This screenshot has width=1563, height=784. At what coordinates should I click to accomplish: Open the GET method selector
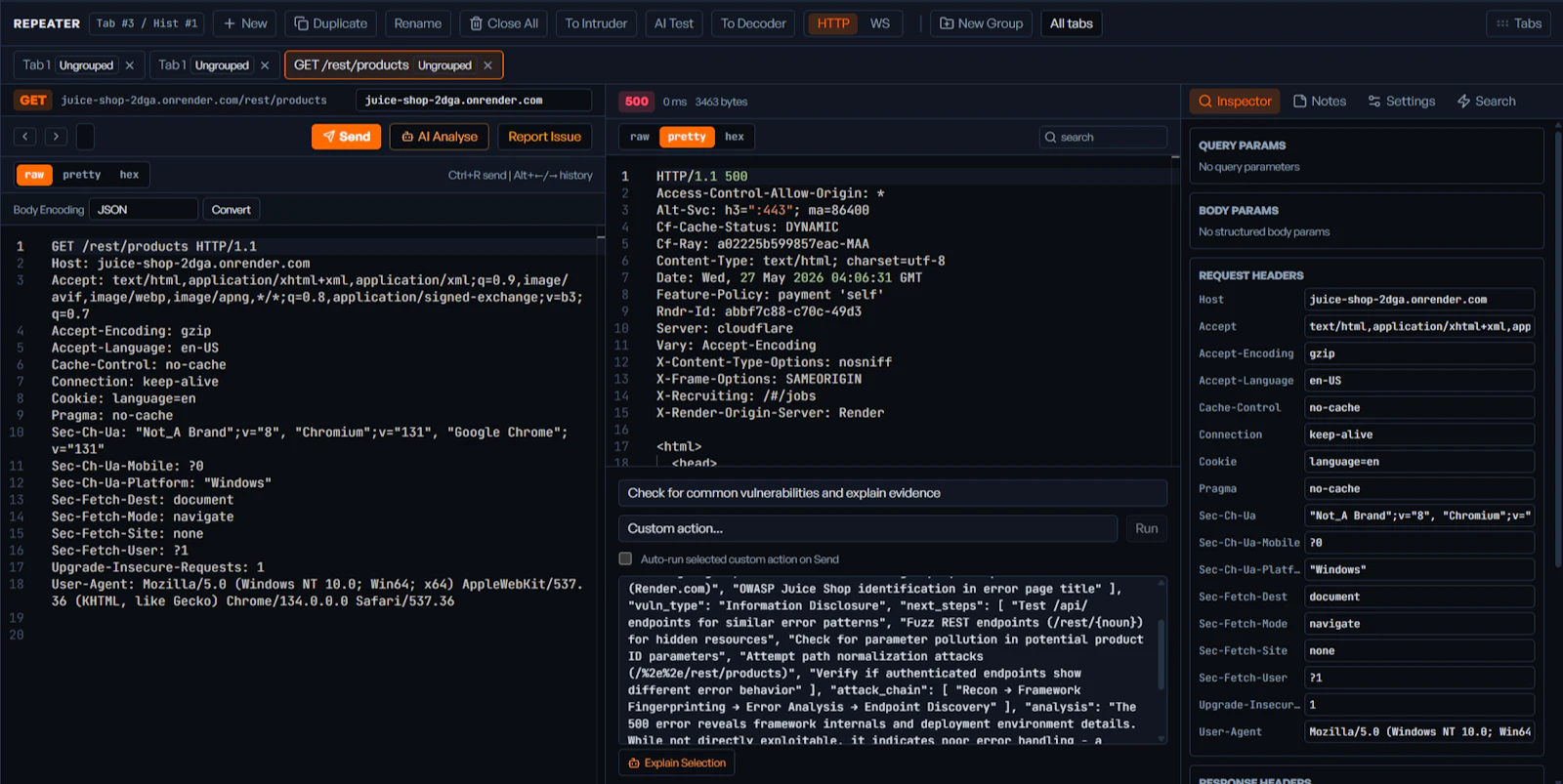pyautogui.click(x=33, y=101)
